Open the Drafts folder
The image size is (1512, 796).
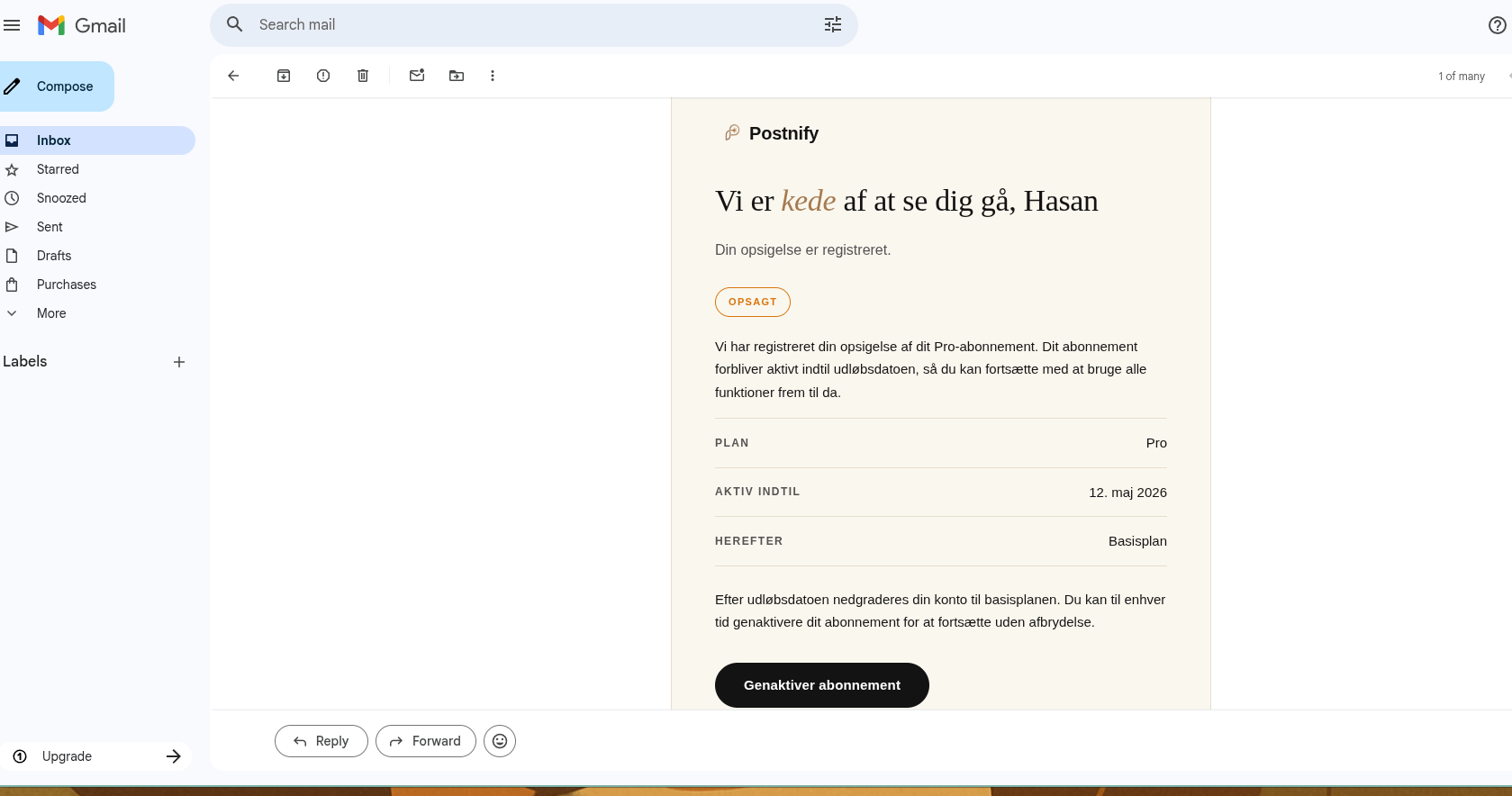pos(54,256)
